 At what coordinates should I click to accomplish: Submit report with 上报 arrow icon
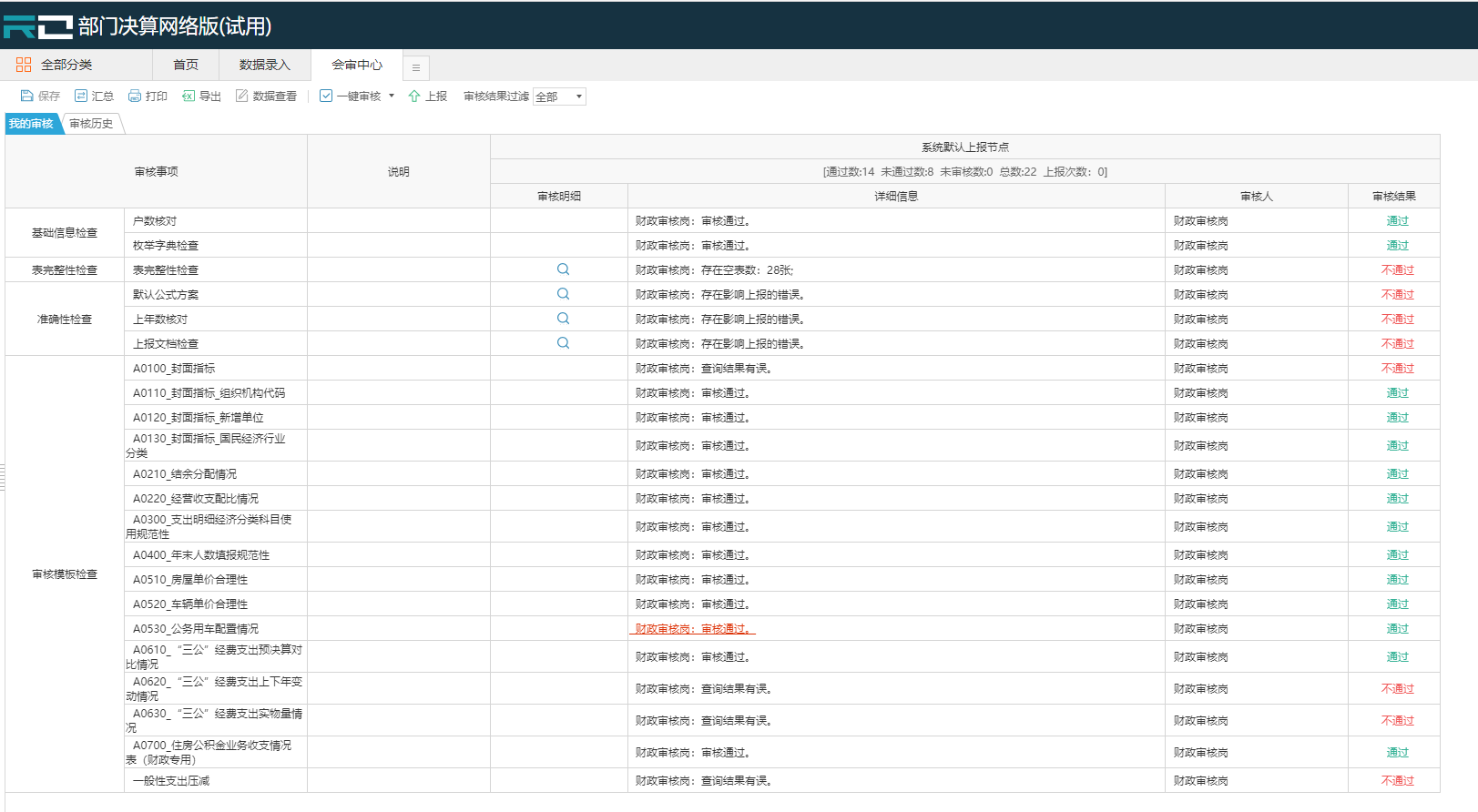point(414,96)
